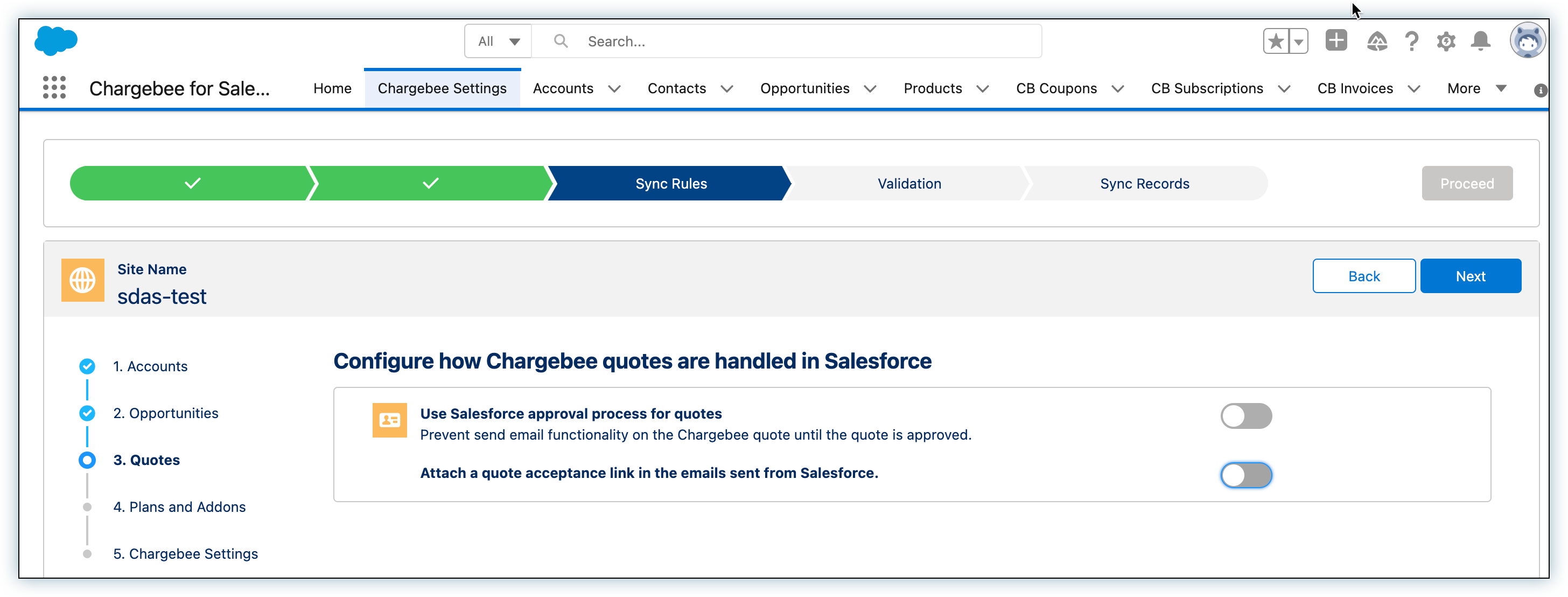Open the All search scope dropdown

498,41
